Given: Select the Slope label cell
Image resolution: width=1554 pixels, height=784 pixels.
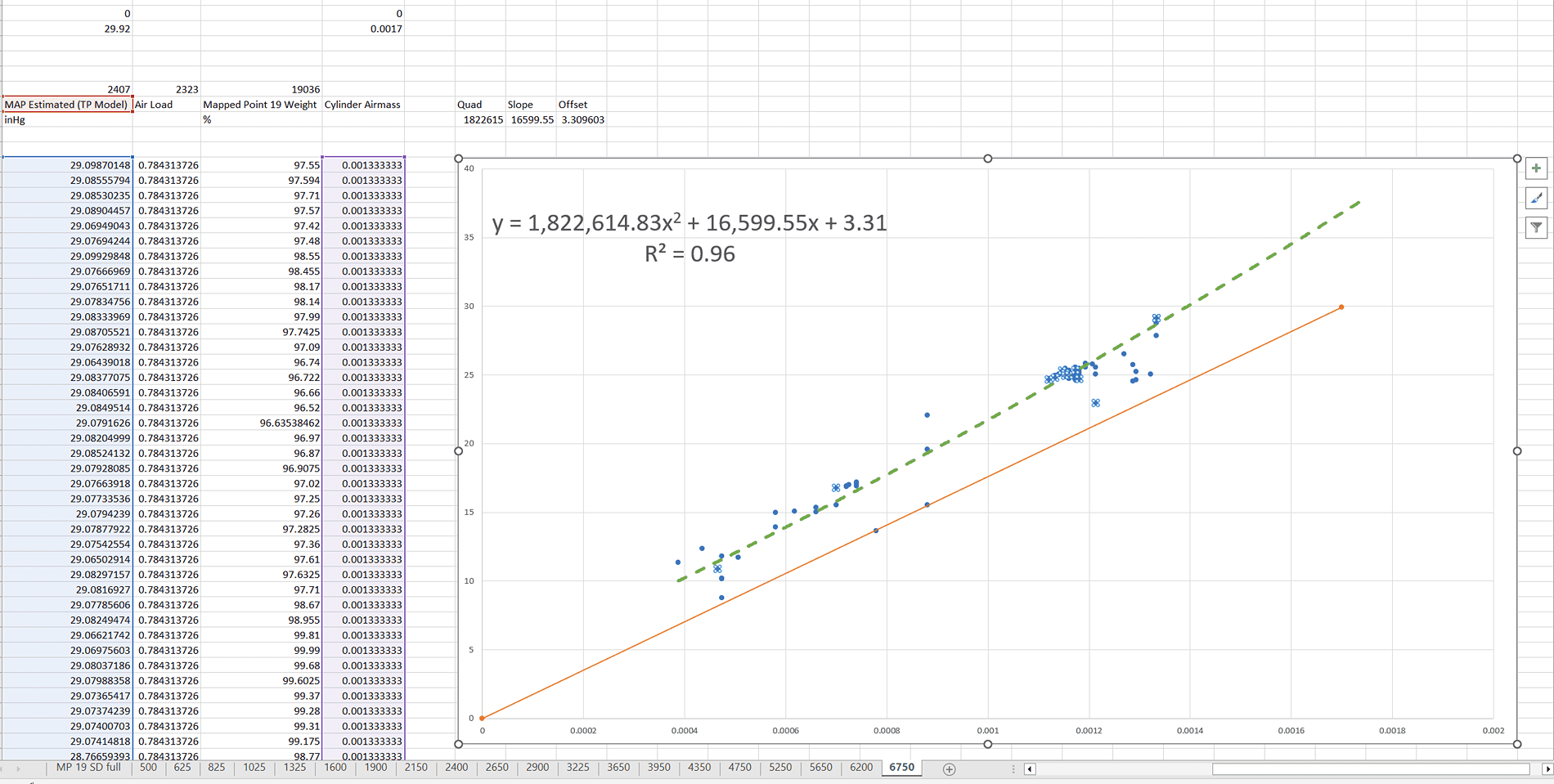Looking at the screenshot, I should pyautogui.click(x=531, y=105).
